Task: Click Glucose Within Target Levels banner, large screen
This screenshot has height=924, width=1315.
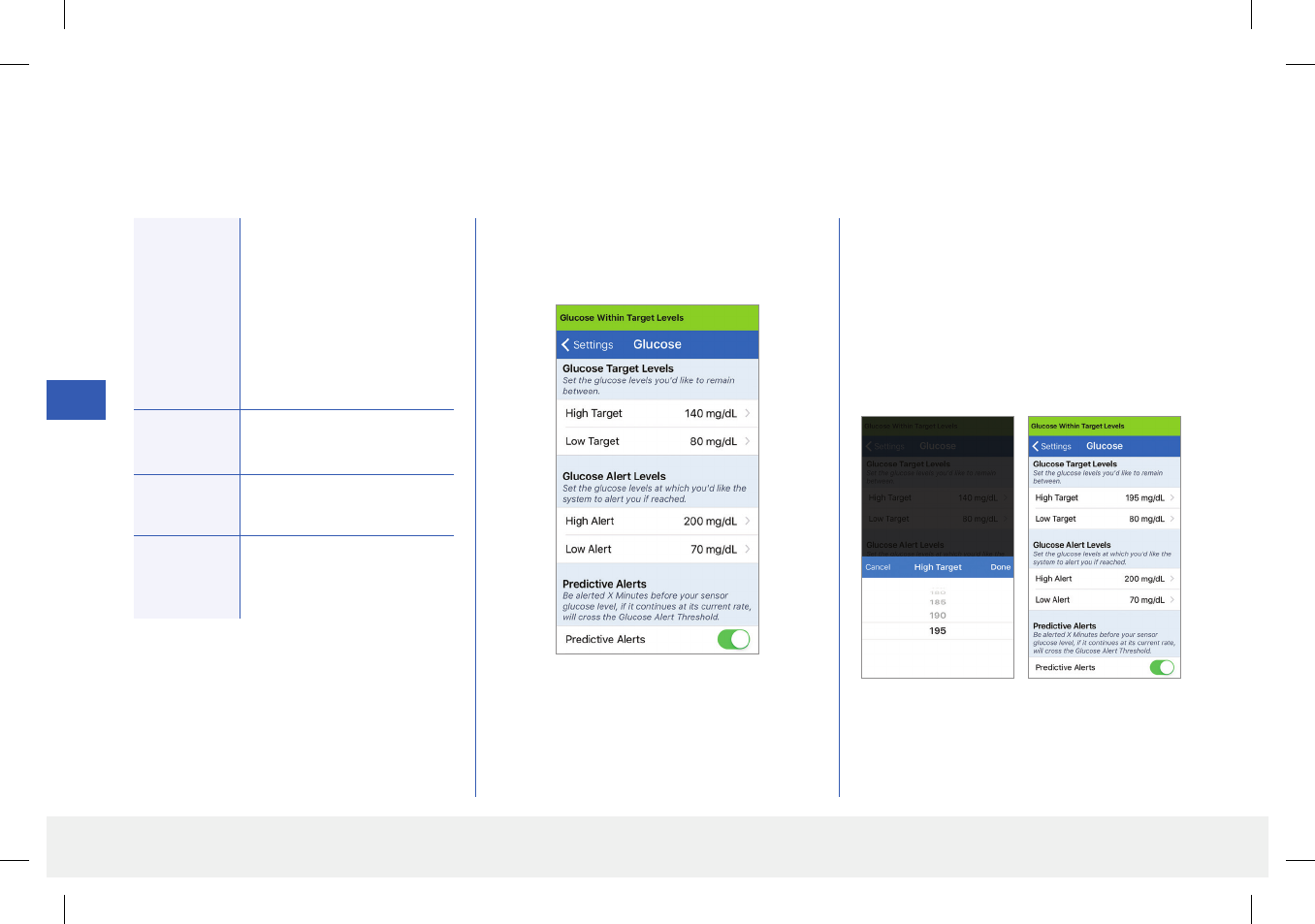Action: pos(657,318)
